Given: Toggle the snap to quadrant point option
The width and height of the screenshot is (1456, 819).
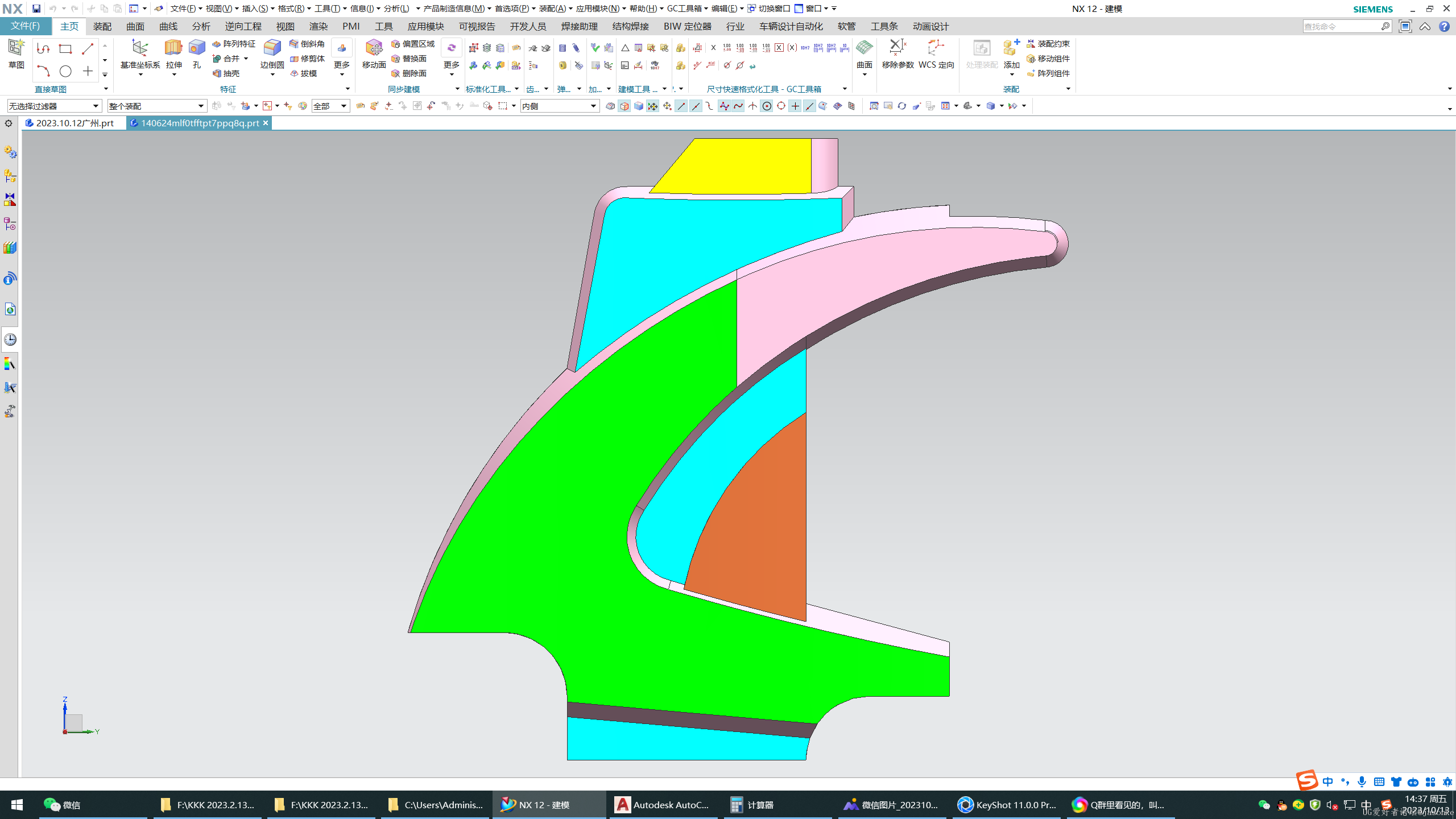Looking at the screenshot, I should [781, 106].
